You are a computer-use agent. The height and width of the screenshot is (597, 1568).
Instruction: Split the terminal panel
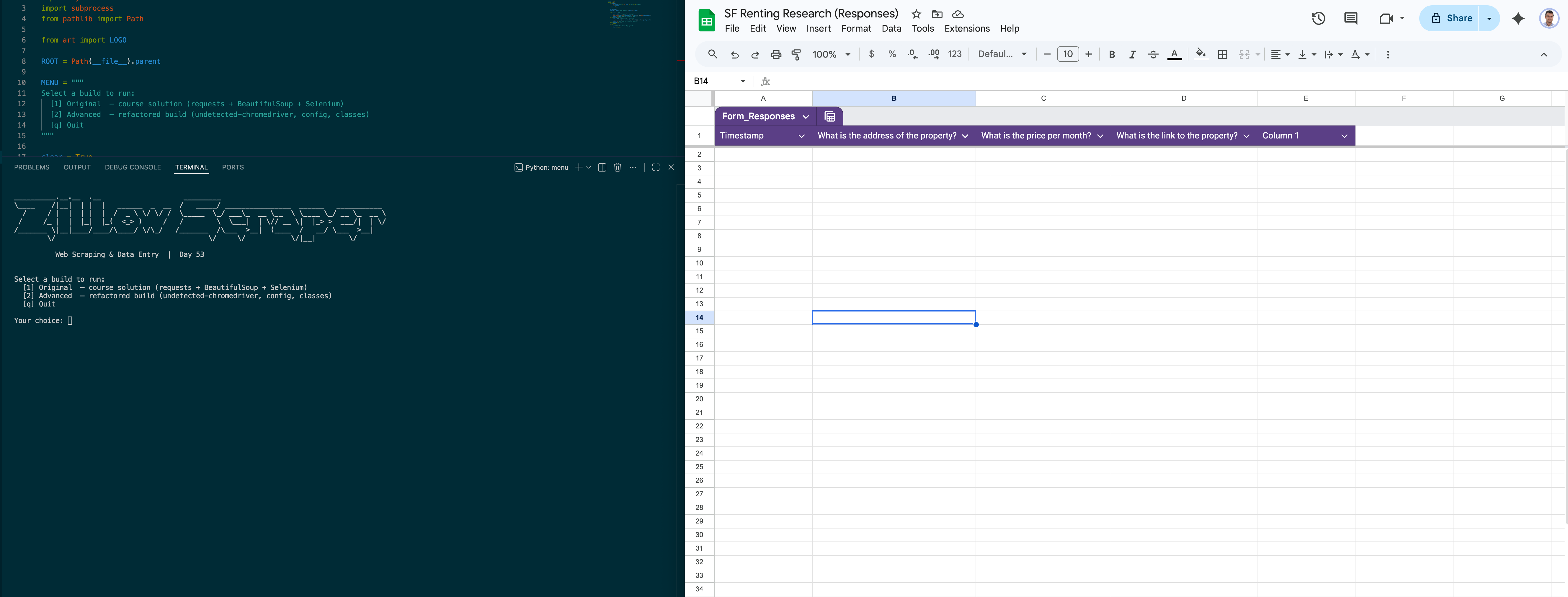[x=602, y=167]
